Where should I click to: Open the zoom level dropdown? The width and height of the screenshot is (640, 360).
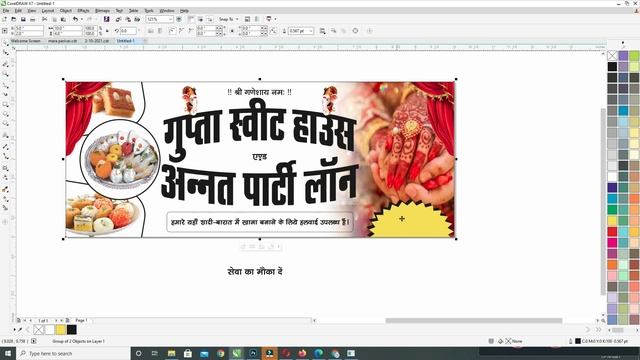pos(171,19)
